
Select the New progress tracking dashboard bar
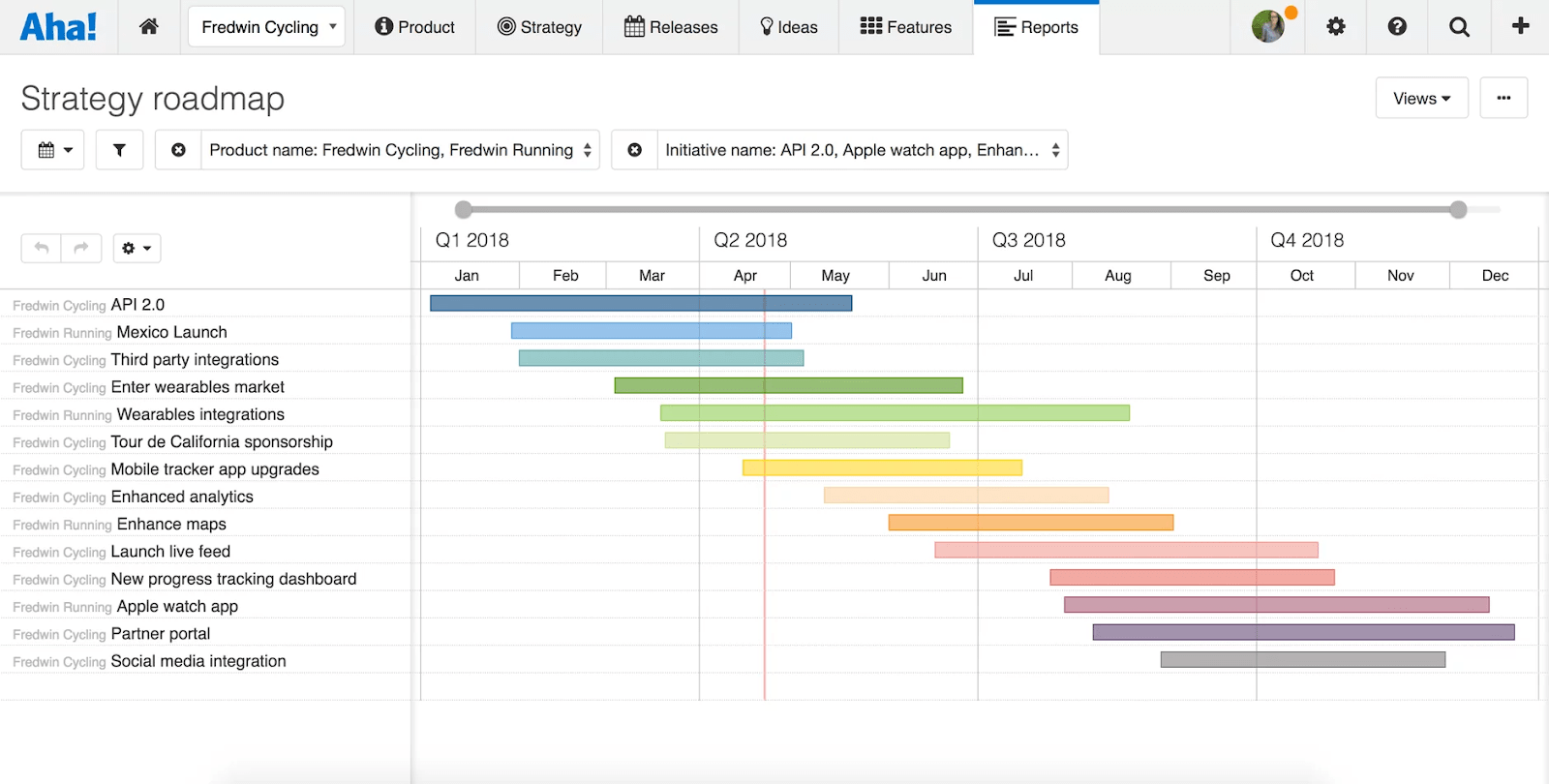[1193, 578]
